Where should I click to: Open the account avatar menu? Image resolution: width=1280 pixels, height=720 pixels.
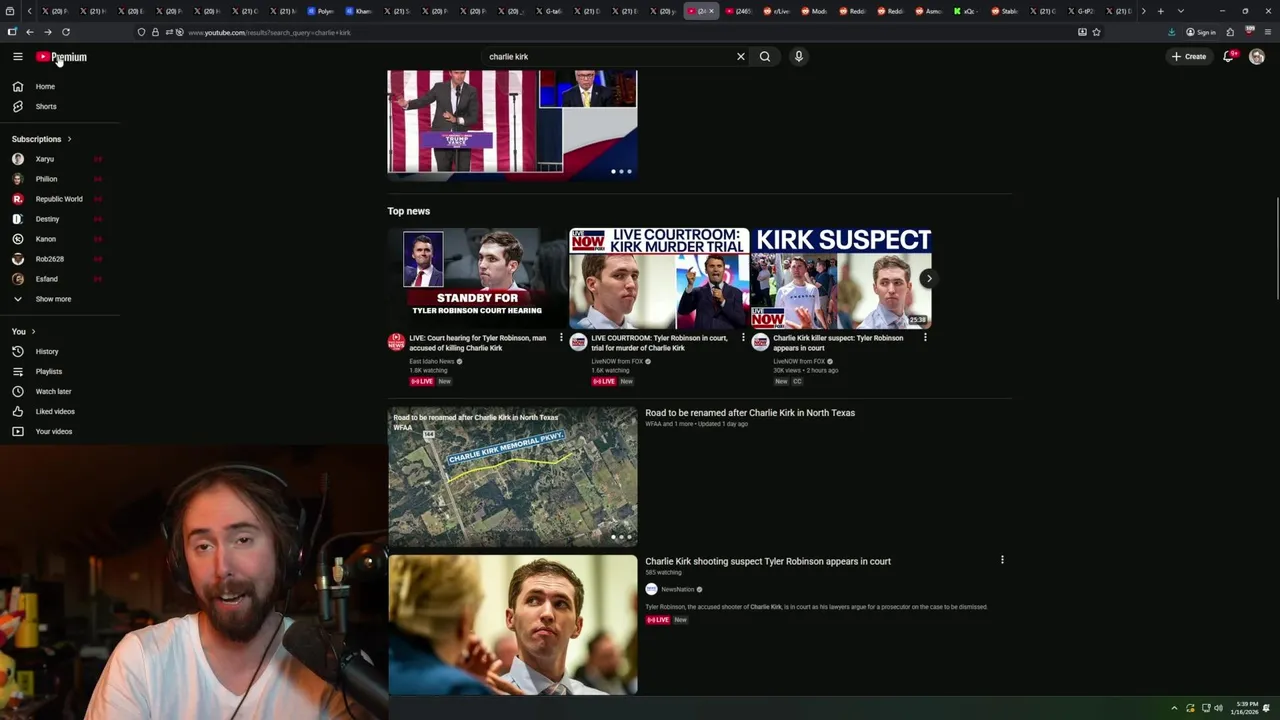click(1257, 57)
